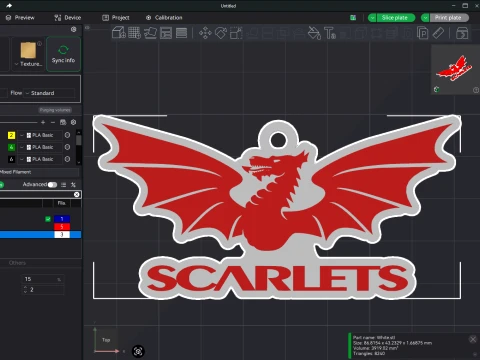Remove a filament with minus icon
Screen dimensions: 480x360
(x=53, y=122)
